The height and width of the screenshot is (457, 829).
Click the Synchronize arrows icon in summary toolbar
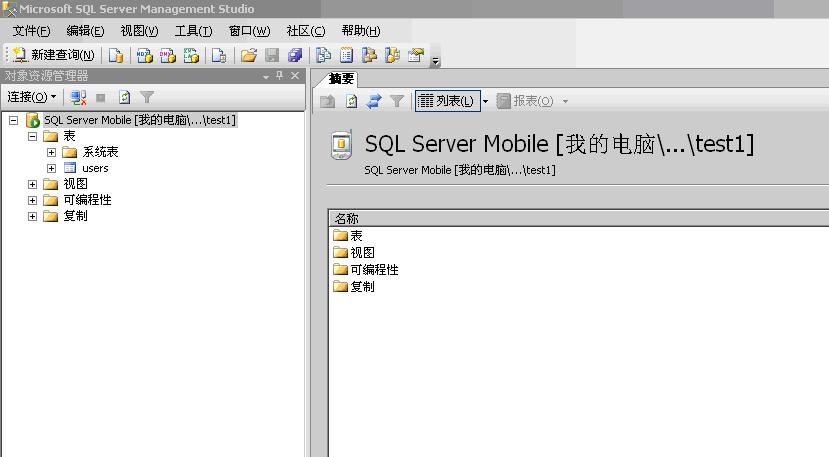click(x=374, y=101)
